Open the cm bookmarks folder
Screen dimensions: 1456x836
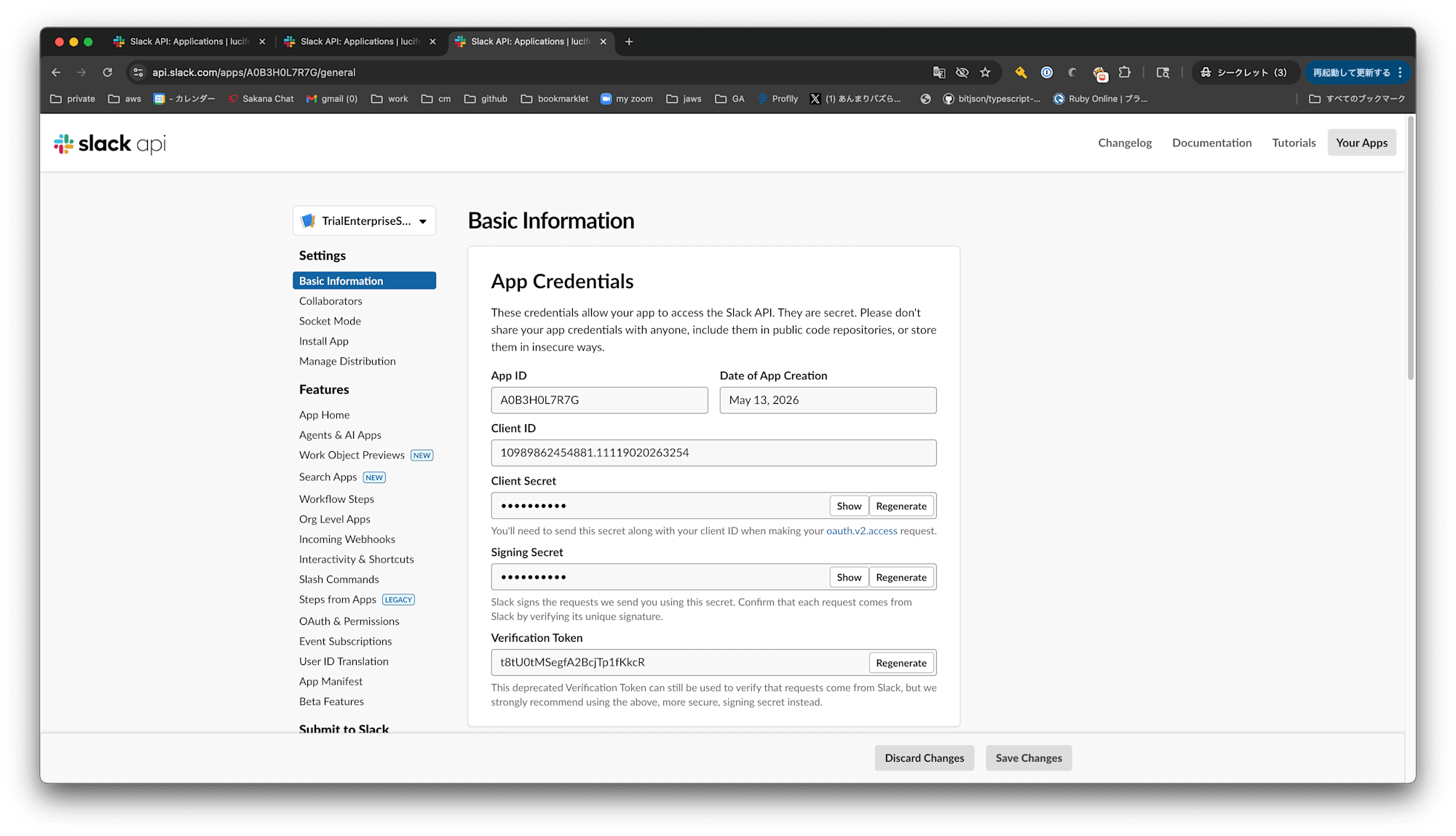436,99
